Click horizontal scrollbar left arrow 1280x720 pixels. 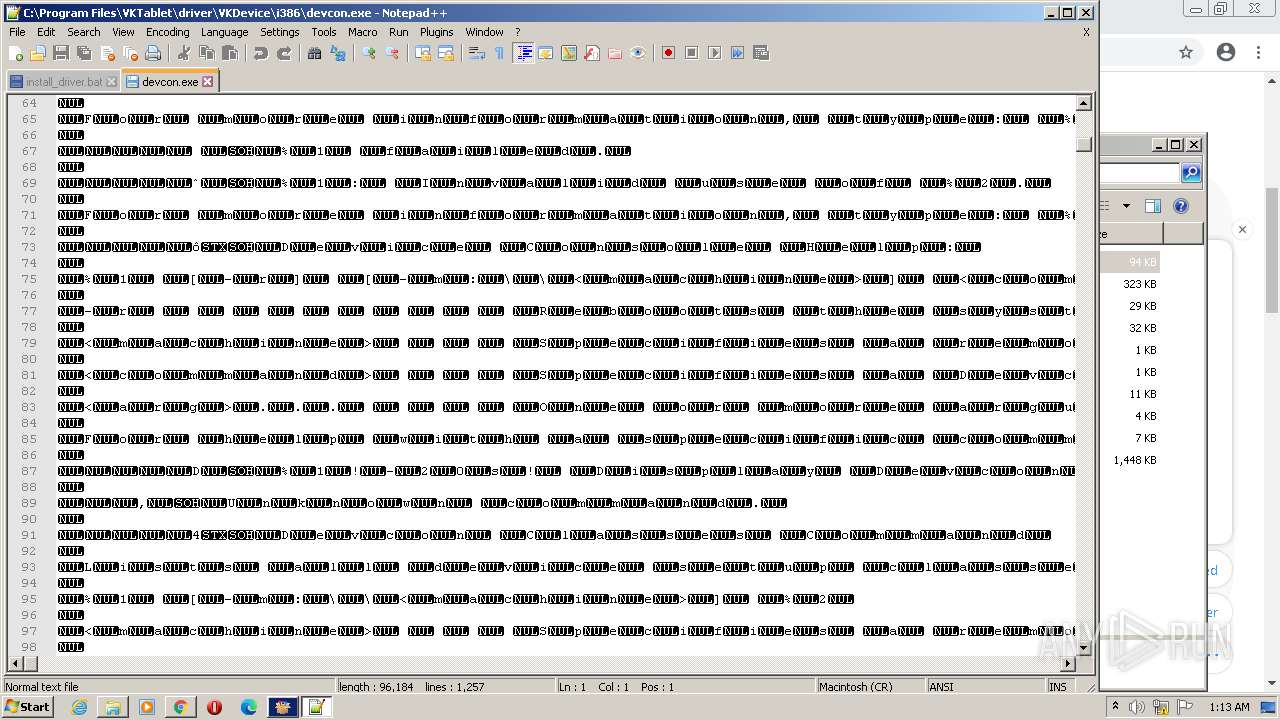15,664
